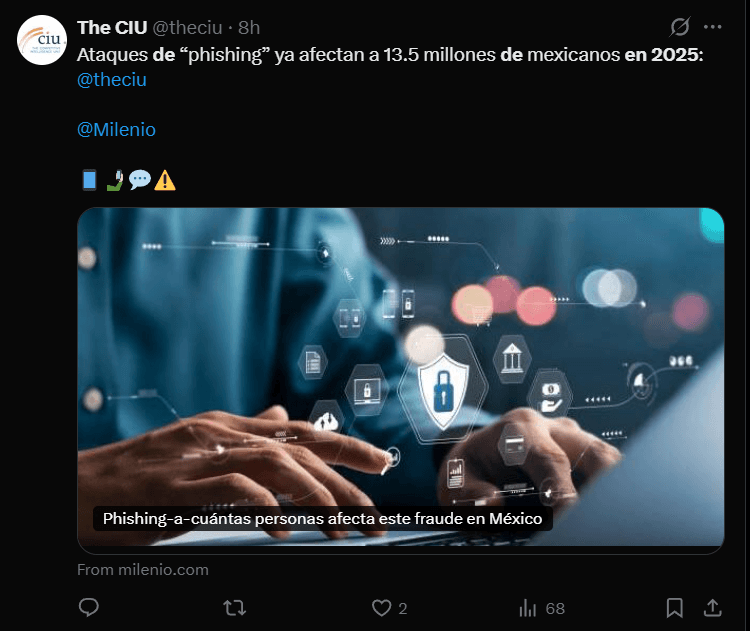The image size is (750, 631).
Task: Open the three-dot more options menu
Action: 712,27
